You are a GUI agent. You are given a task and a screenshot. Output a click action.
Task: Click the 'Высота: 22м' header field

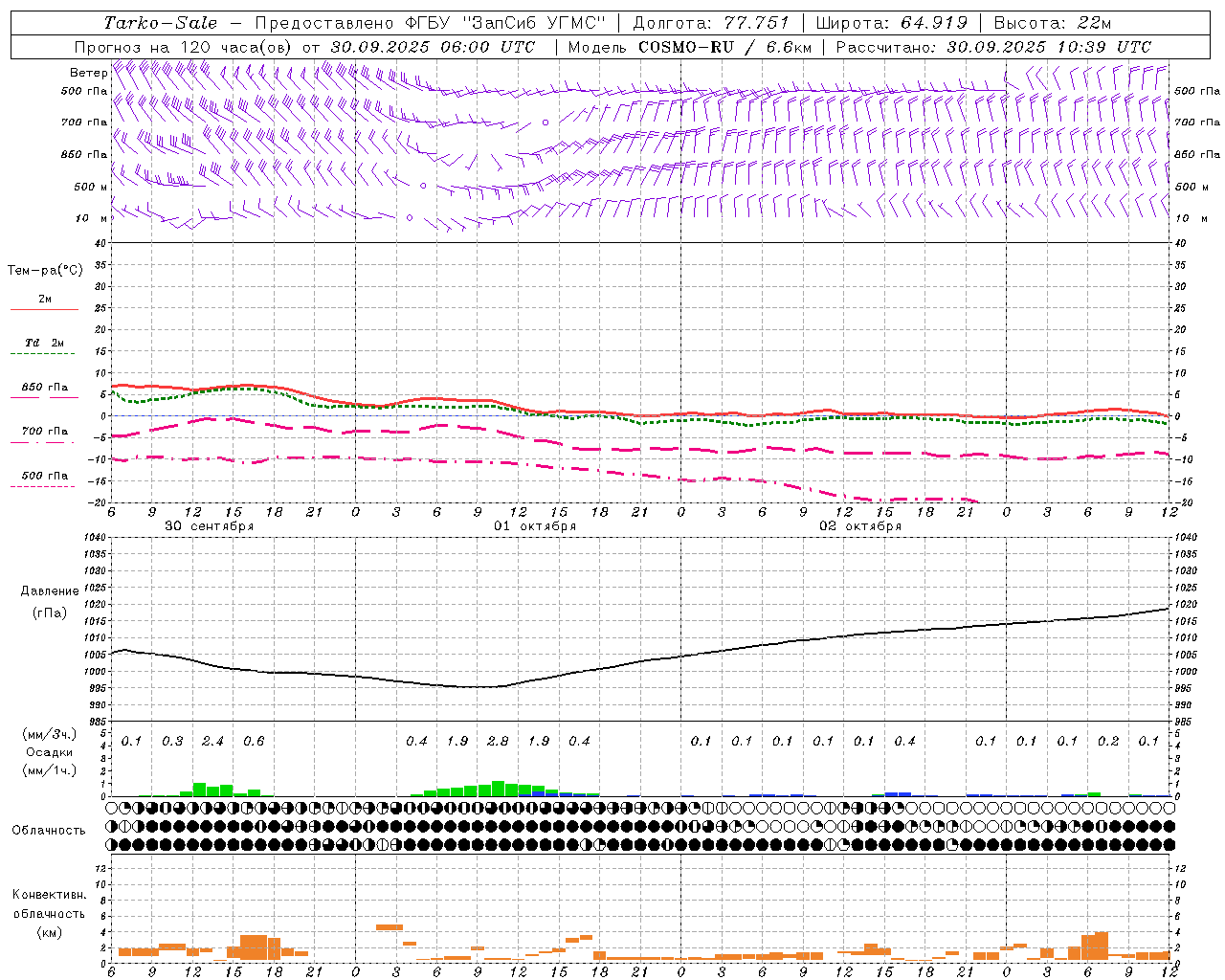tap(1052, 23)
